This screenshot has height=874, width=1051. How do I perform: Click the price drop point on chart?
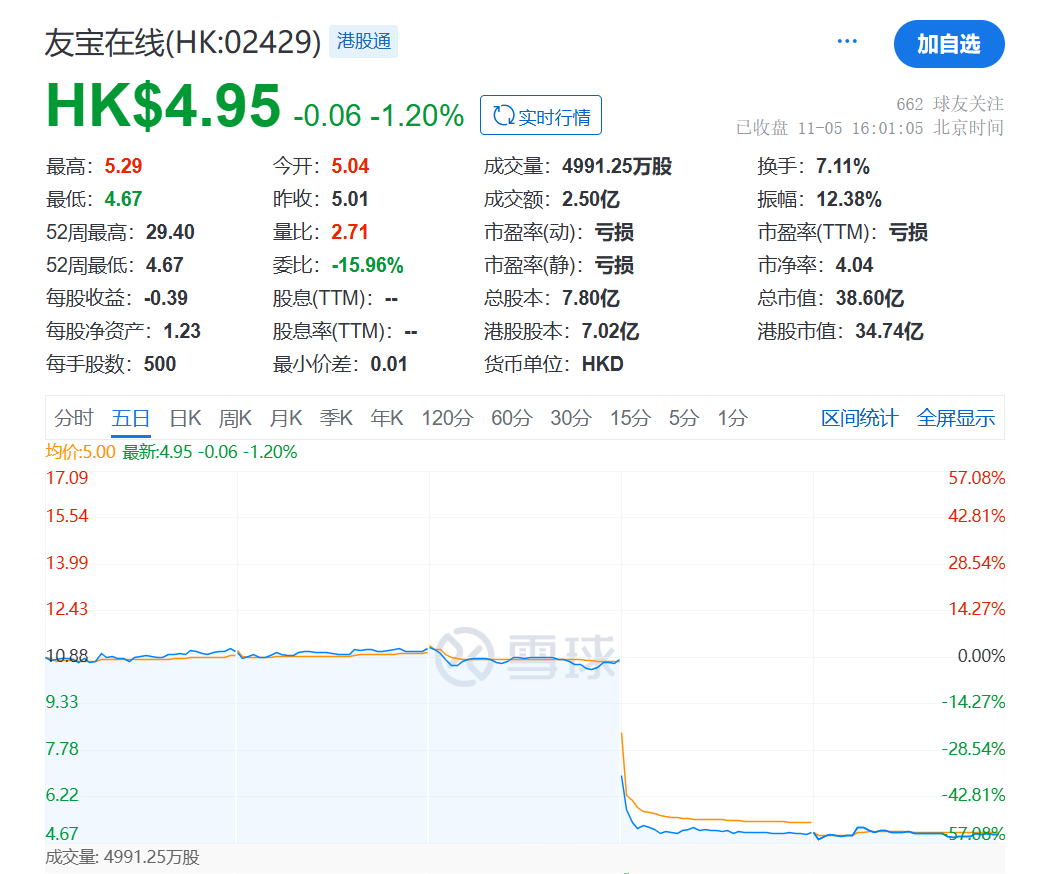click(622, 776)
